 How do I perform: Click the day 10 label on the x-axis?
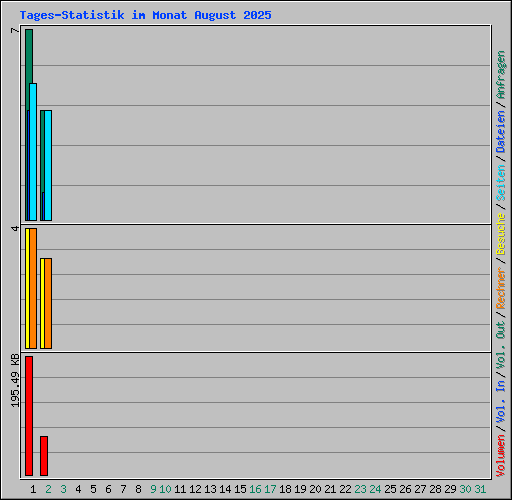(x=165, y=489)
